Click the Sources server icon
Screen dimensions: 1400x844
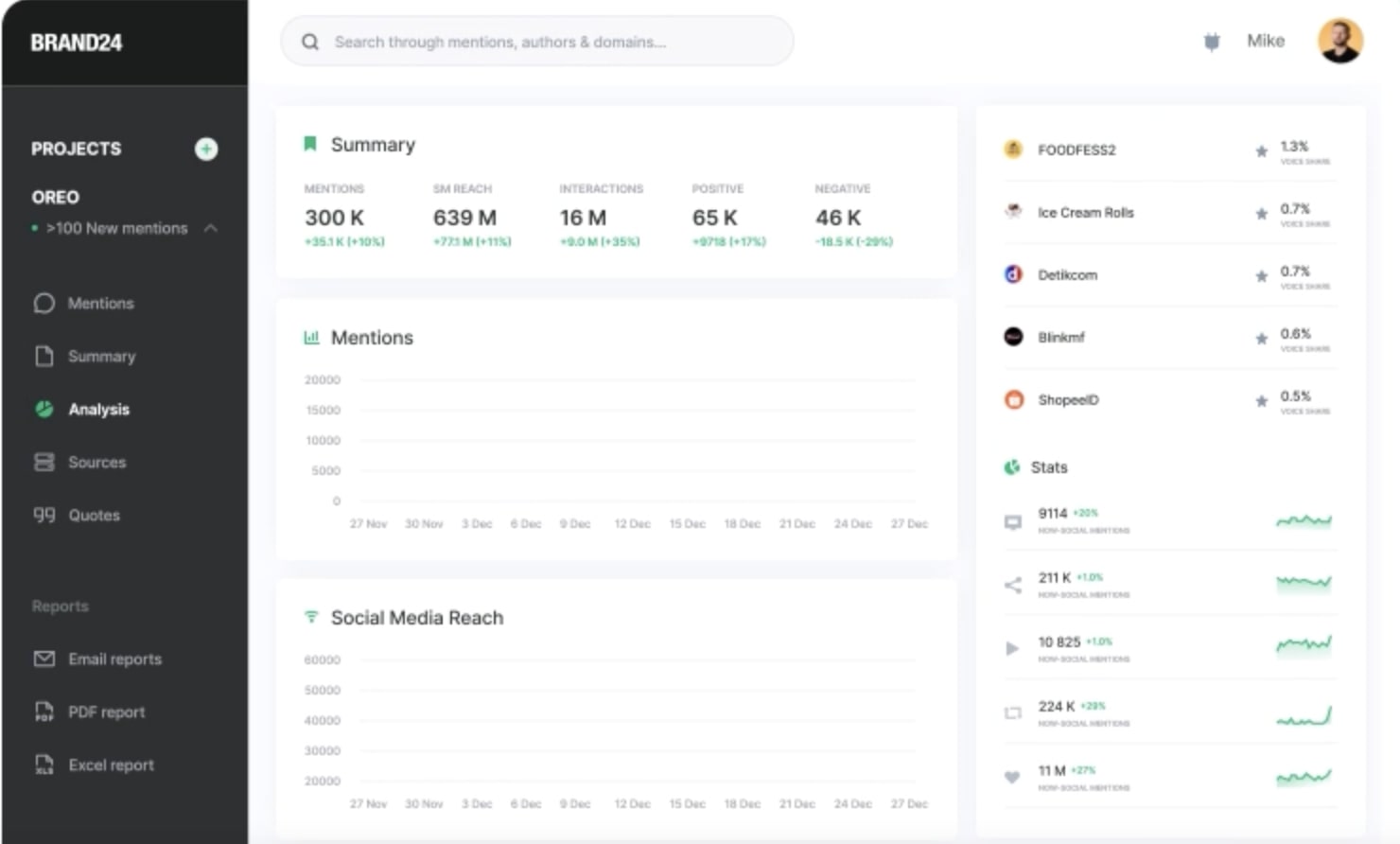pos(44,462)
